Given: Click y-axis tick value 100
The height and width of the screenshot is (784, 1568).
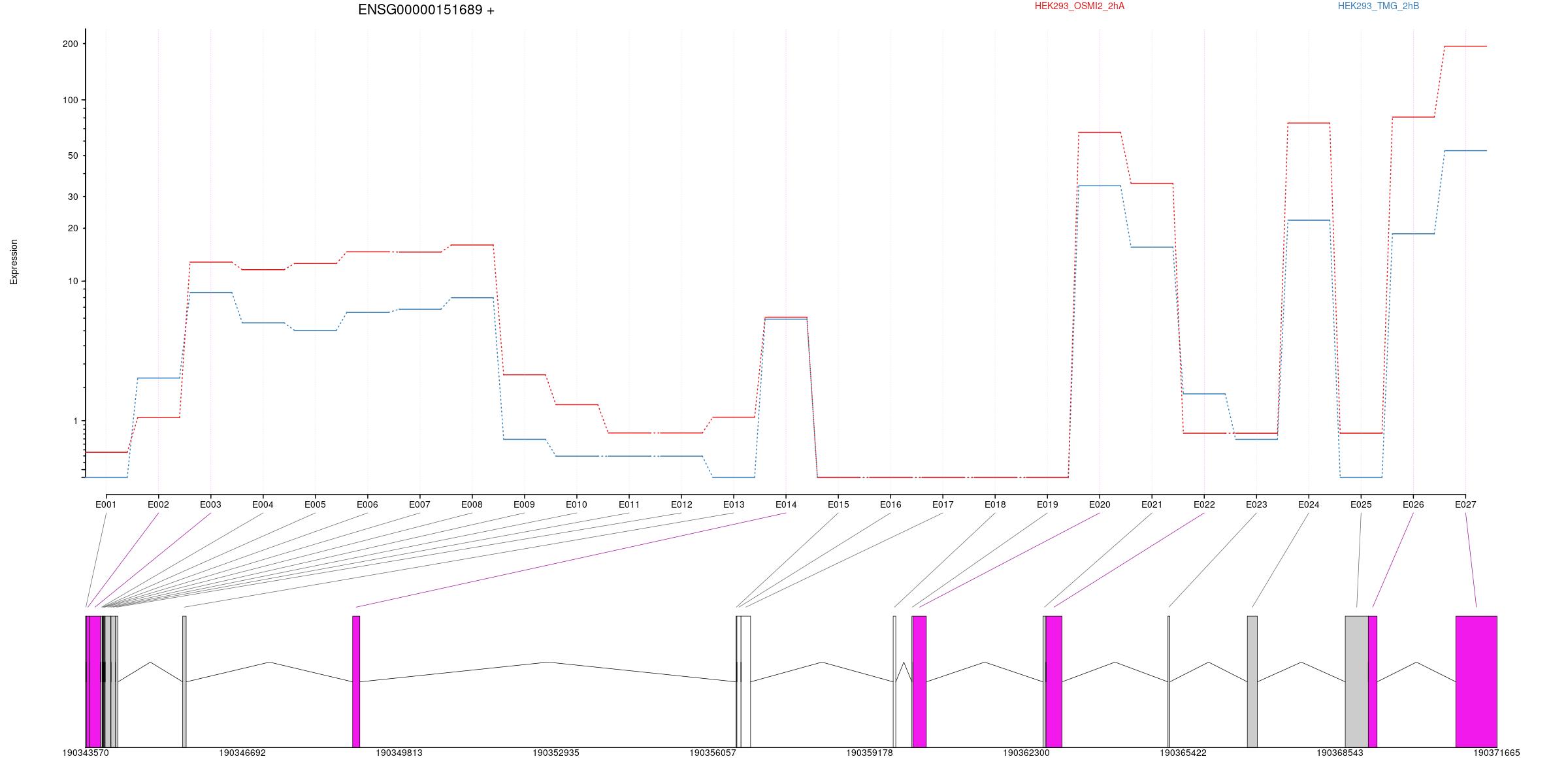Looking at the screenshot, I should click(71, 100).
